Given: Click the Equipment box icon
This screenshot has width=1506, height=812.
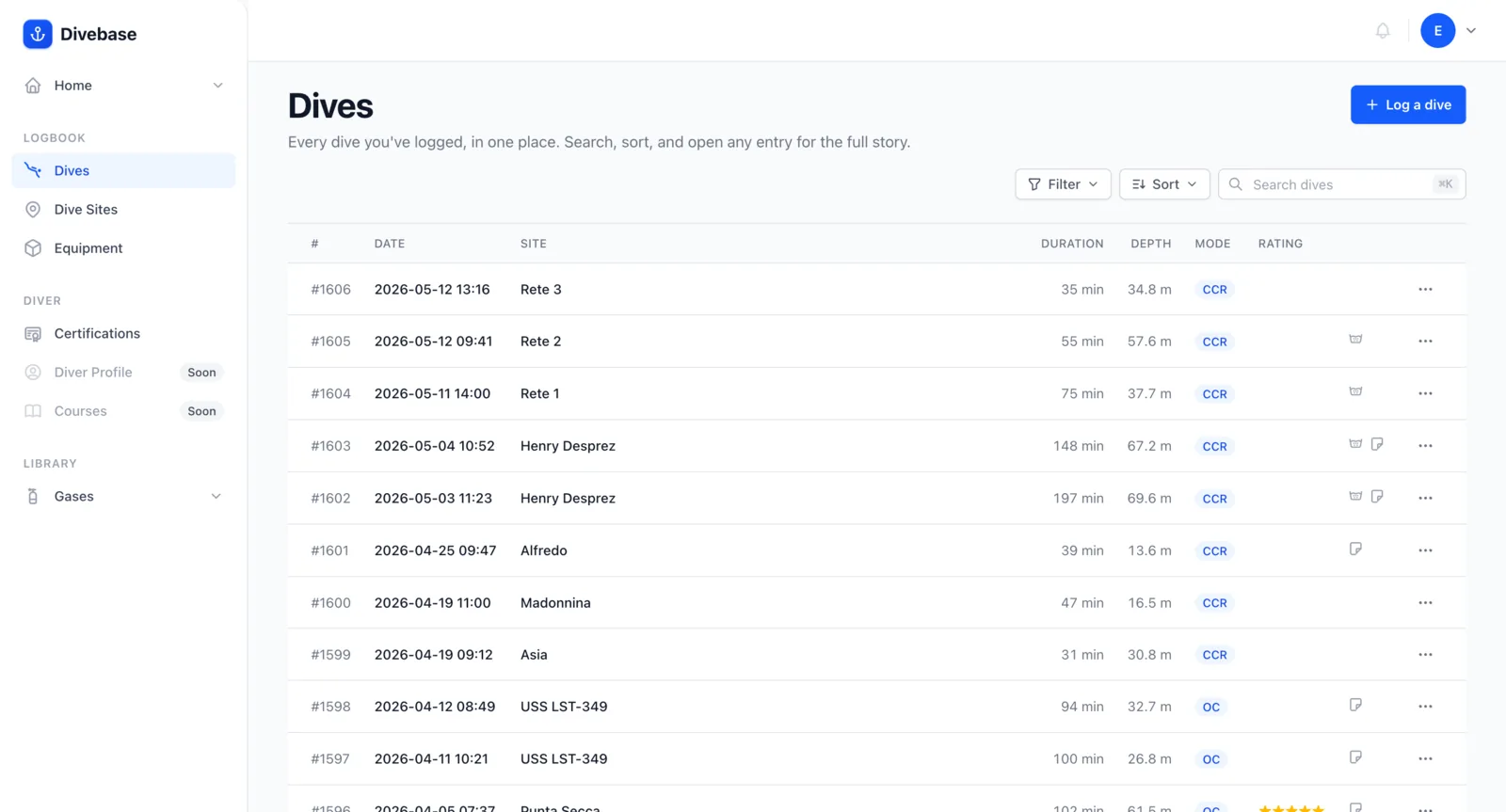Looking at the screenshot, I should 33,248.
